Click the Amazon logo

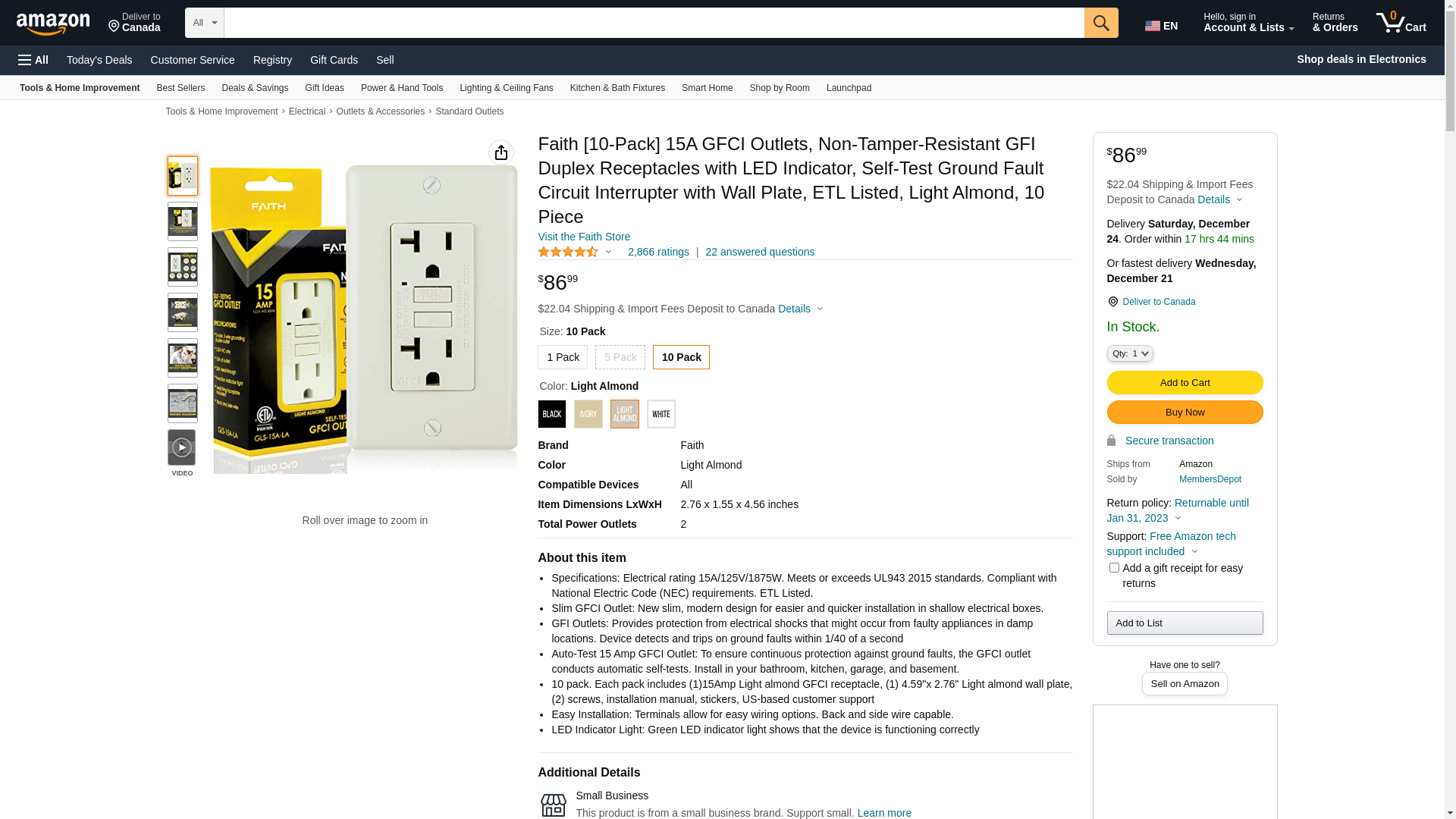point(53,24)
